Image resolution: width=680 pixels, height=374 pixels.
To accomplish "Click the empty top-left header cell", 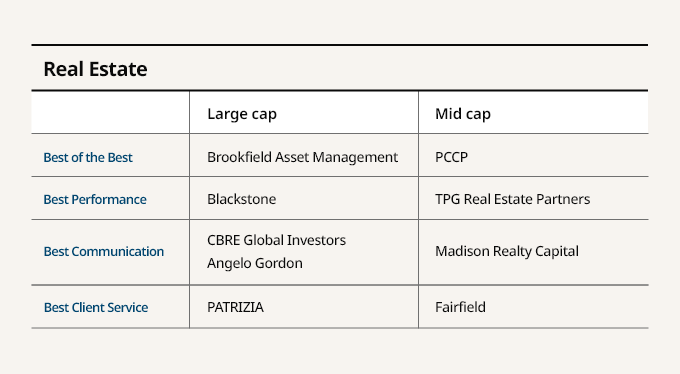I will click(110, 112).
